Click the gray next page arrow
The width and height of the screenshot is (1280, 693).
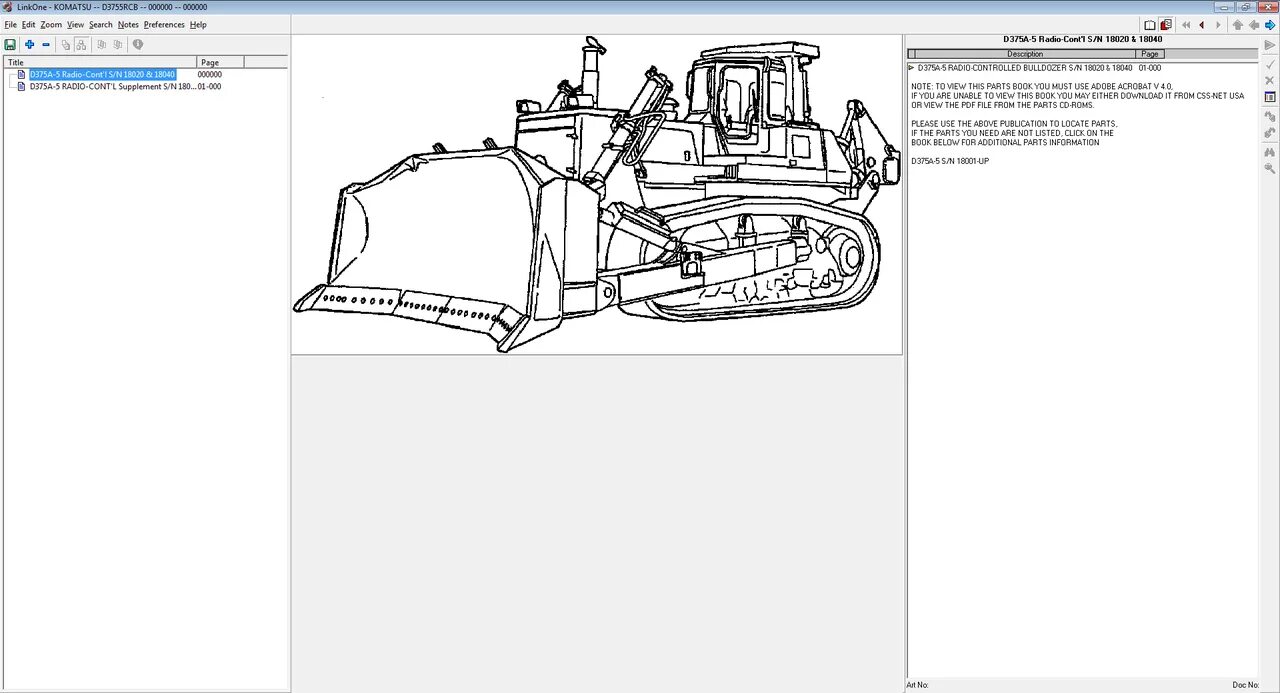[1218, 25]
